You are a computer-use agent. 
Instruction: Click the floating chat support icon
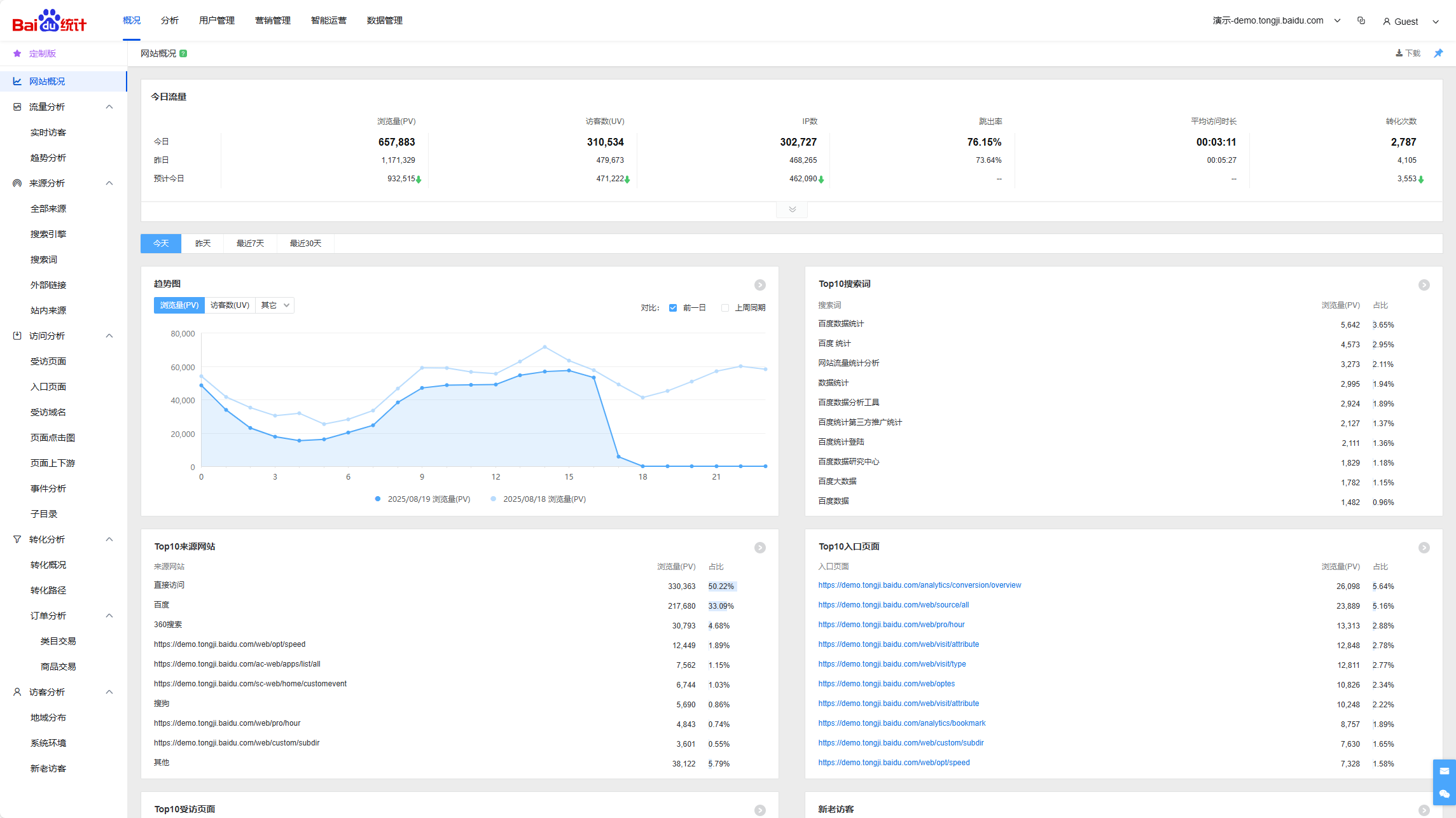click(x=1445, y=794)
